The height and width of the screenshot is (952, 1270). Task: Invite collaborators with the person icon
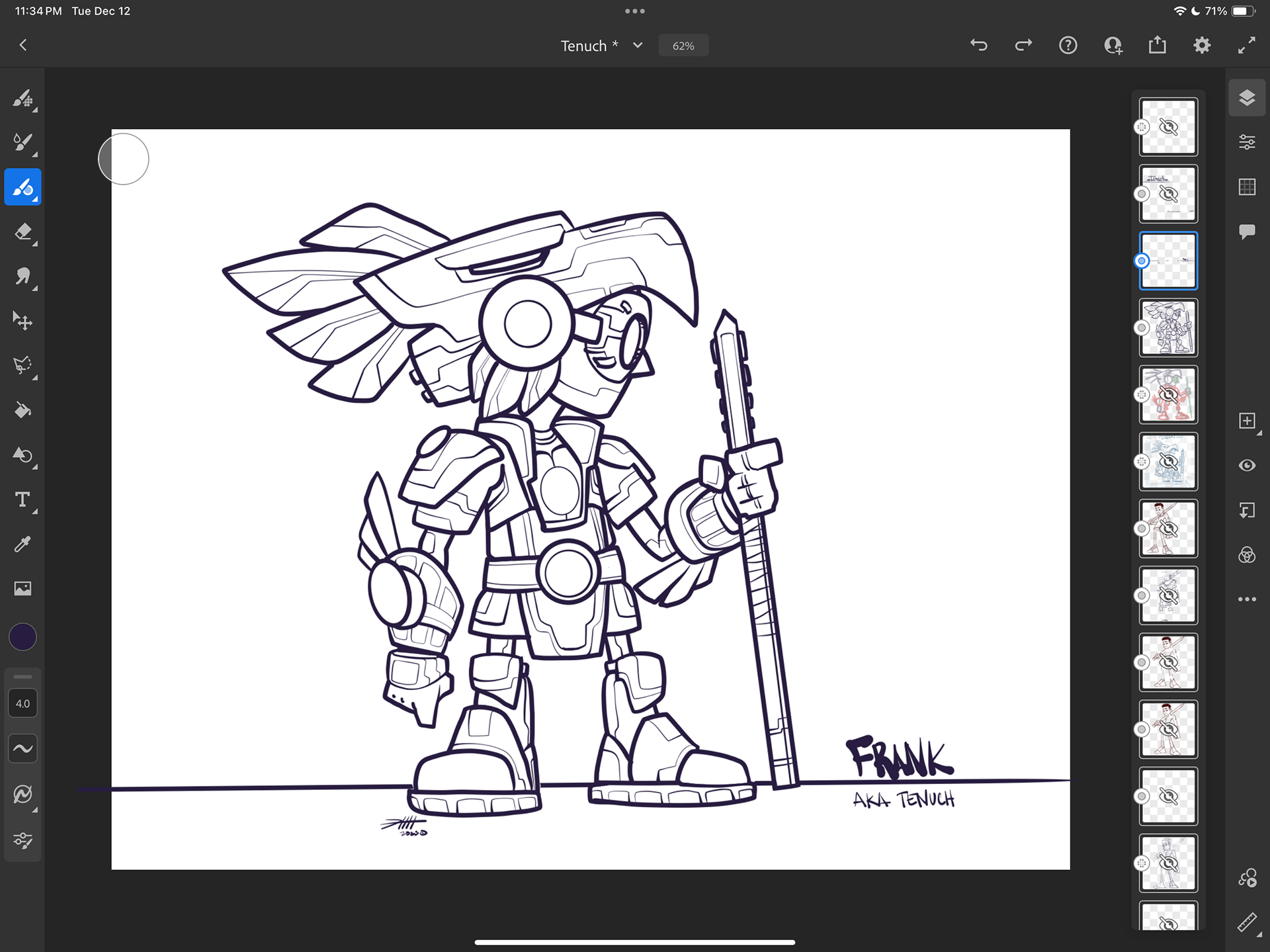(x=1113, y=45)
